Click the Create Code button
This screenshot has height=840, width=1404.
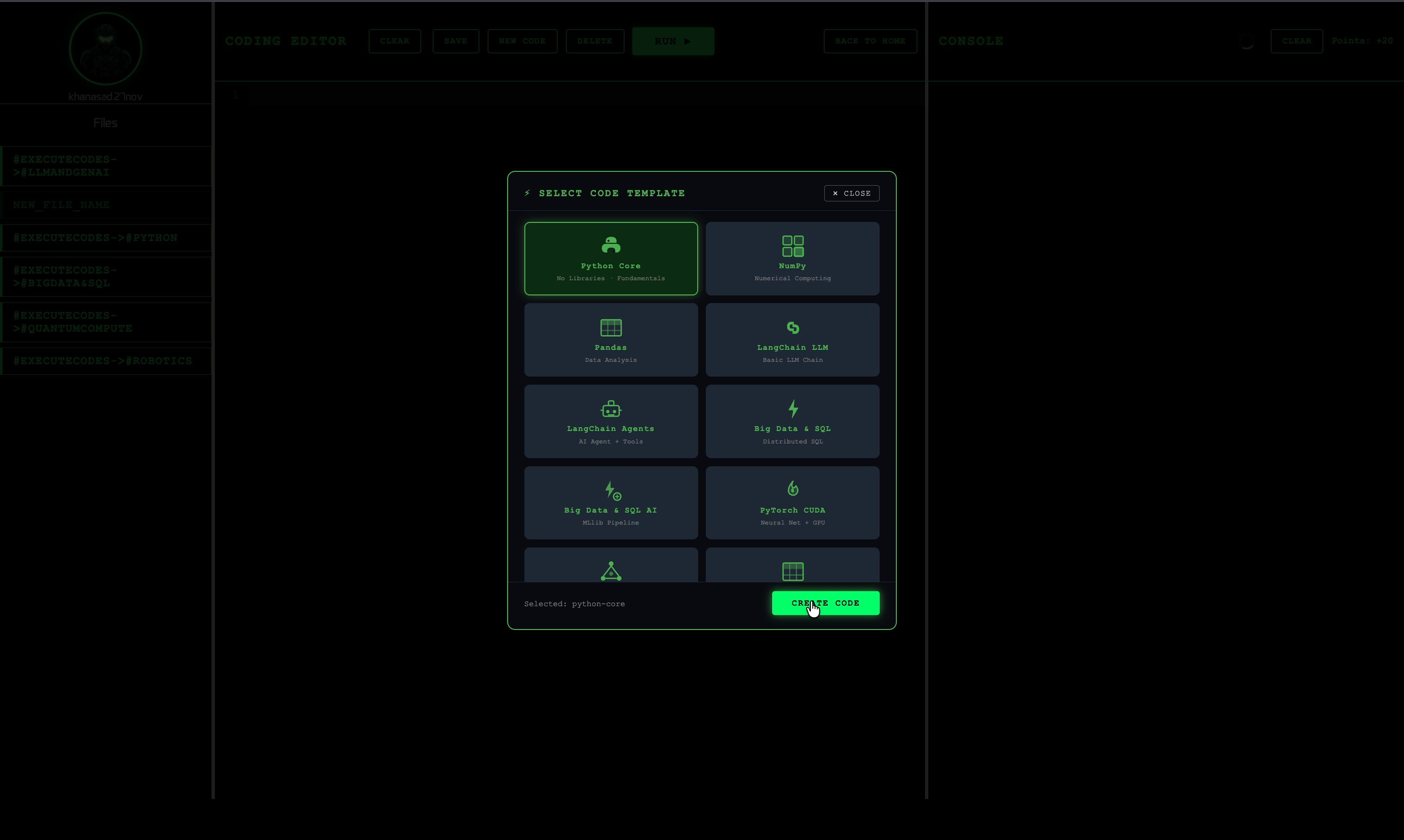click(825, 603)
